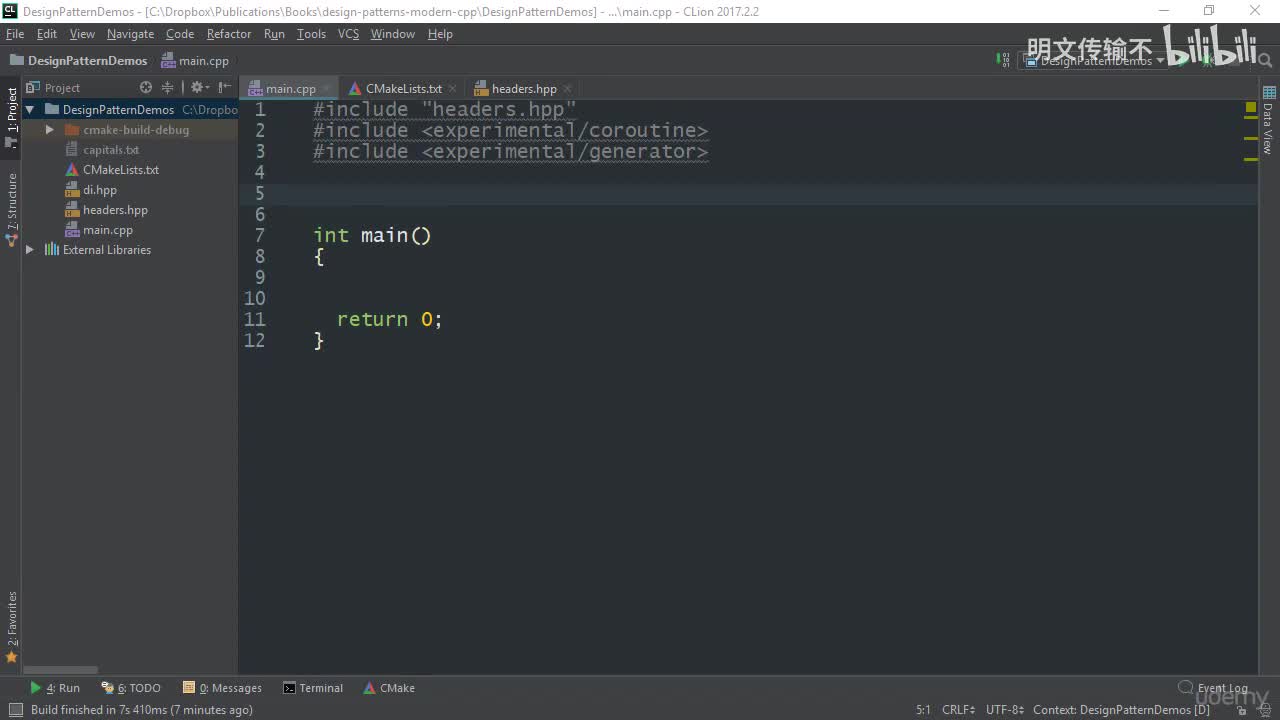Click Collapse All icon in Project panel
Viewport: 1280px width, 720px height.
tap(167, 88)
